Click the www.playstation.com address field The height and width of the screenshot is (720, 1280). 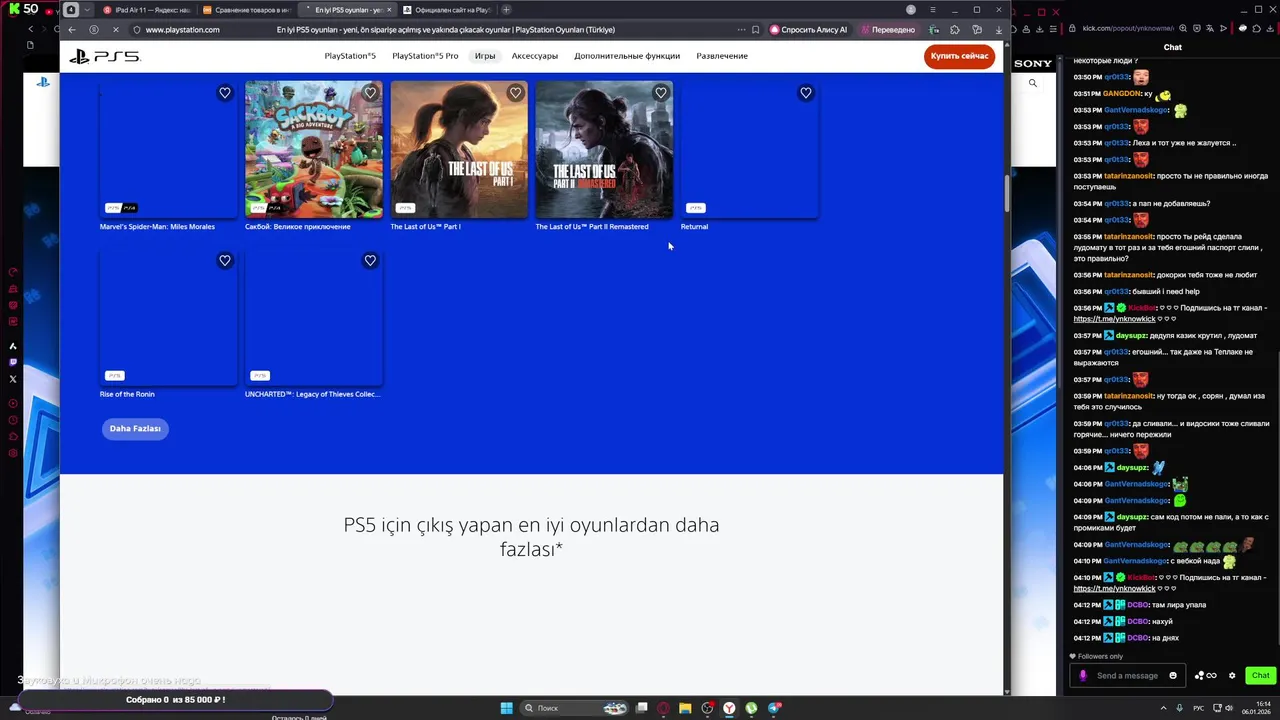pos(182,30)
